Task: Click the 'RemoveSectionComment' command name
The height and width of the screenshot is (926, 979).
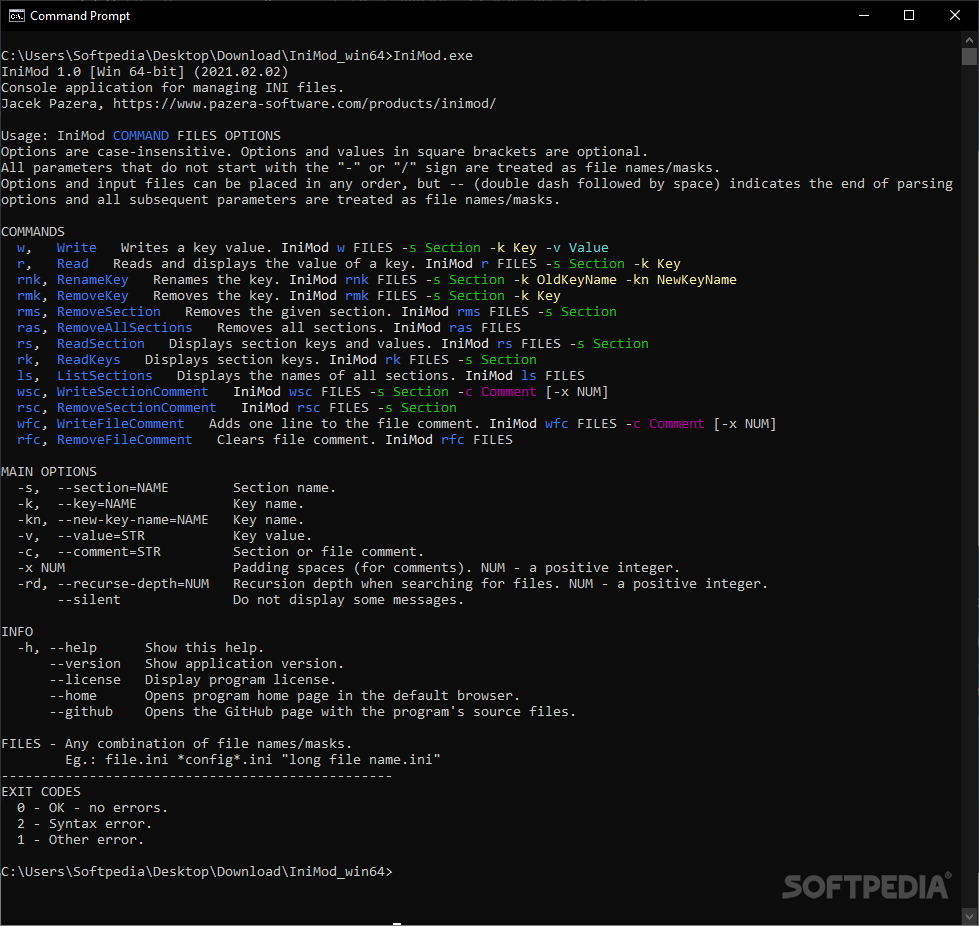Action: (136, 408)
